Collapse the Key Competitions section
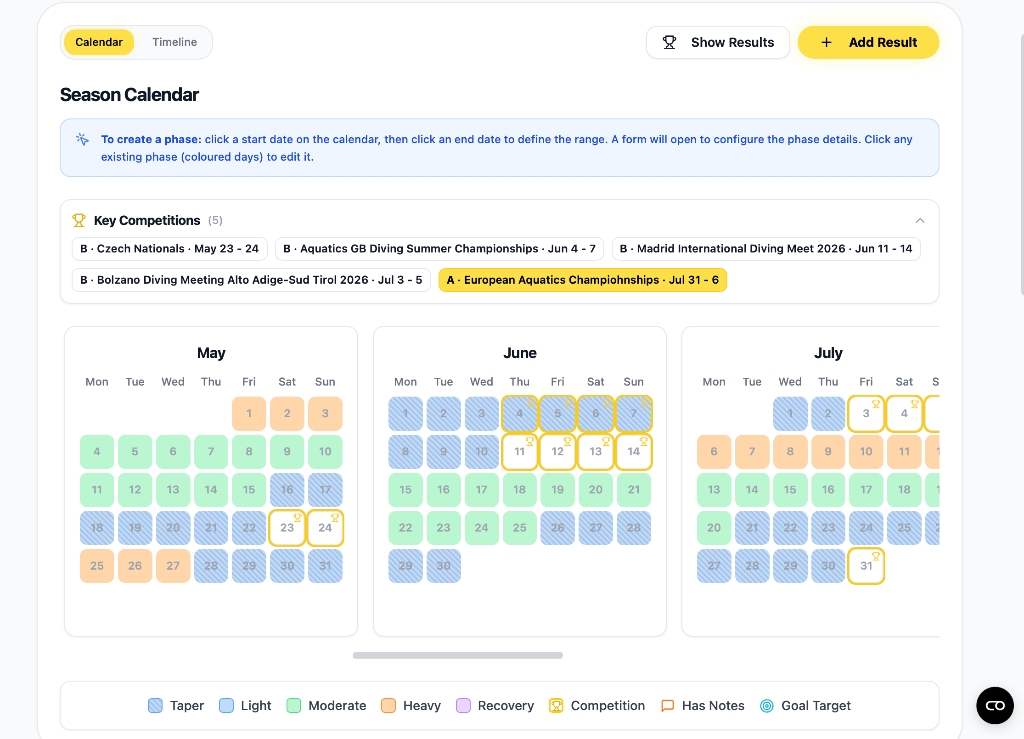Screen dimensions: 1024x739 pos(920,221)
